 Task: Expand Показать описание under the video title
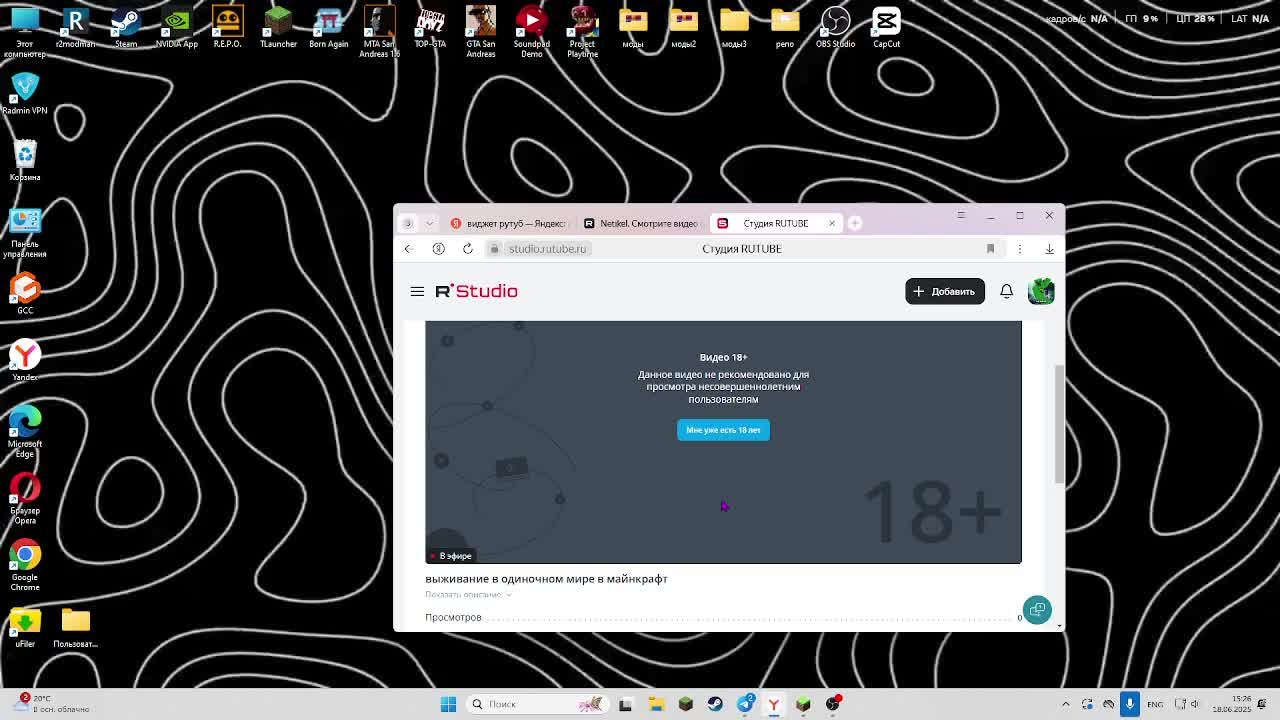pyautogui.click(x=468, y=595)
